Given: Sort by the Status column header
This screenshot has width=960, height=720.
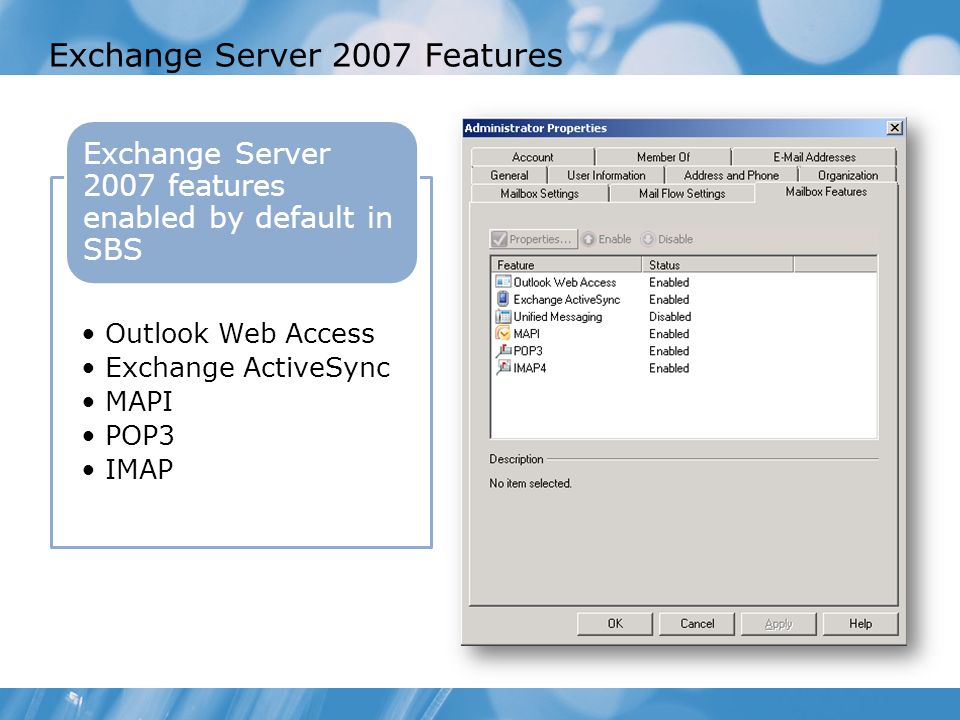Looking at the screenshot, I should click(718, 265).
